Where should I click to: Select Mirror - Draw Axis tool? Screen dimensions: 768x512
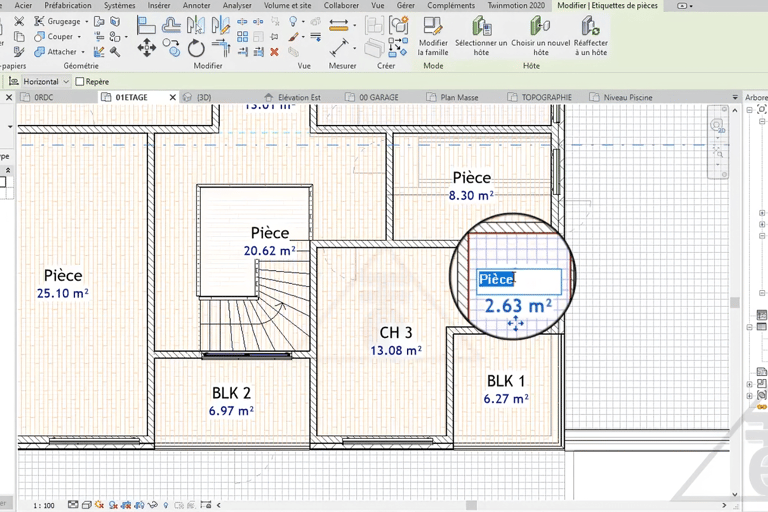[220, 24]
